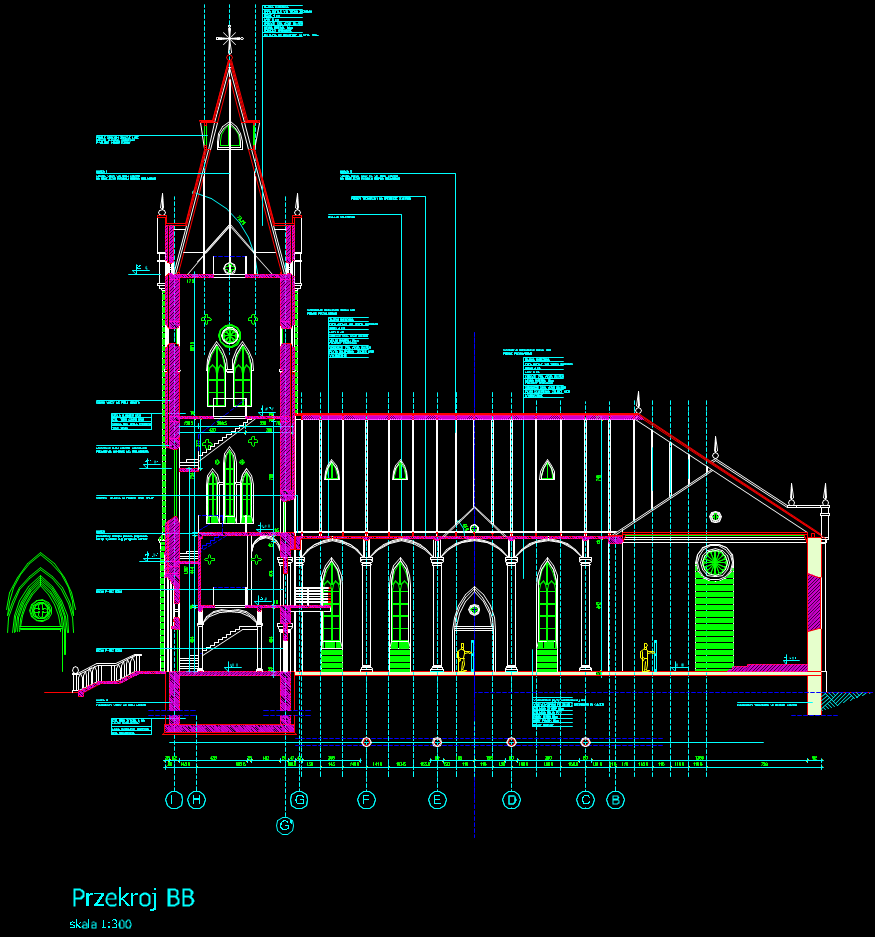Select the lower G' axis bubble
The image size is (875, 937).
coord(286,826)
